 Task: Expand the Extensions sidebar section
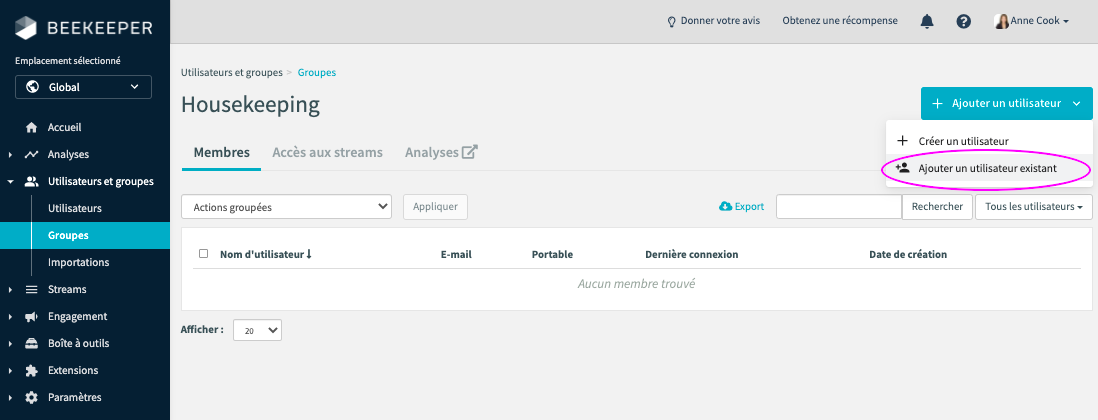pyautogui.click(x=10, y=371)
